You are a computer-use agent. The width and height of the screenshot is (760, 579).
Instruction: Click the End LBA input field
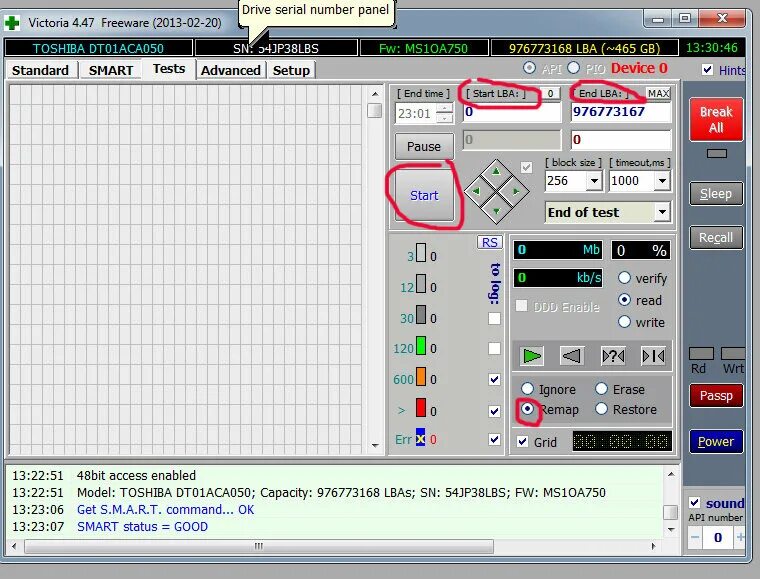(x=621, y=112)
